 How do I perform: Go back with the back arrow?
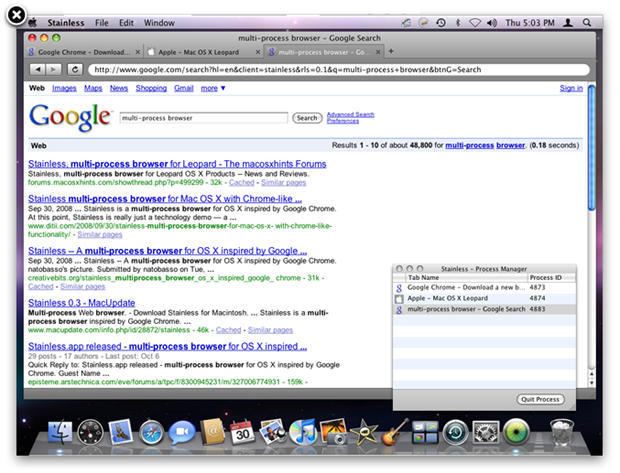38,70
